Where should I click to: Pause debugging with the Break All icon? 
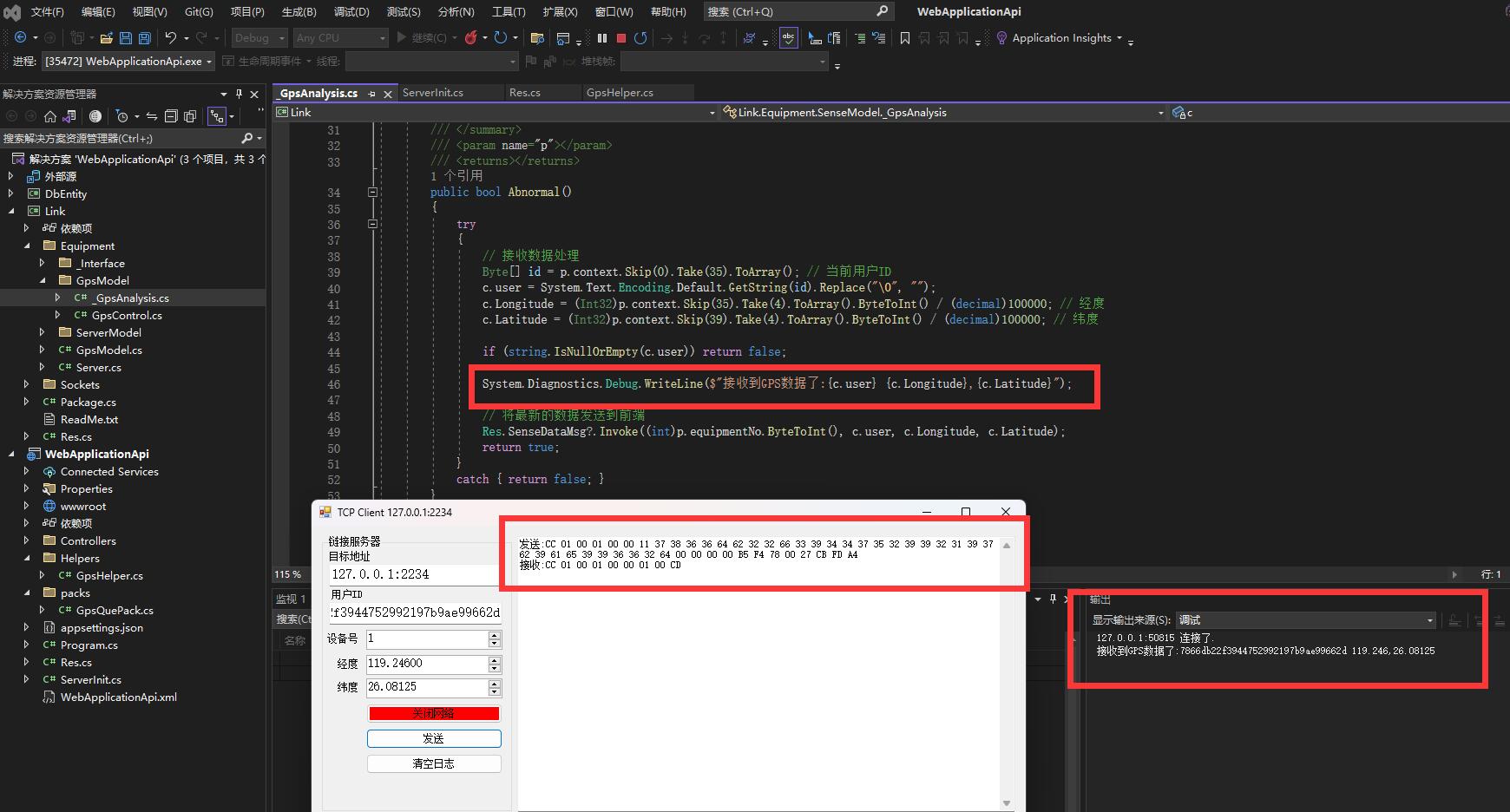click(602, 38)
